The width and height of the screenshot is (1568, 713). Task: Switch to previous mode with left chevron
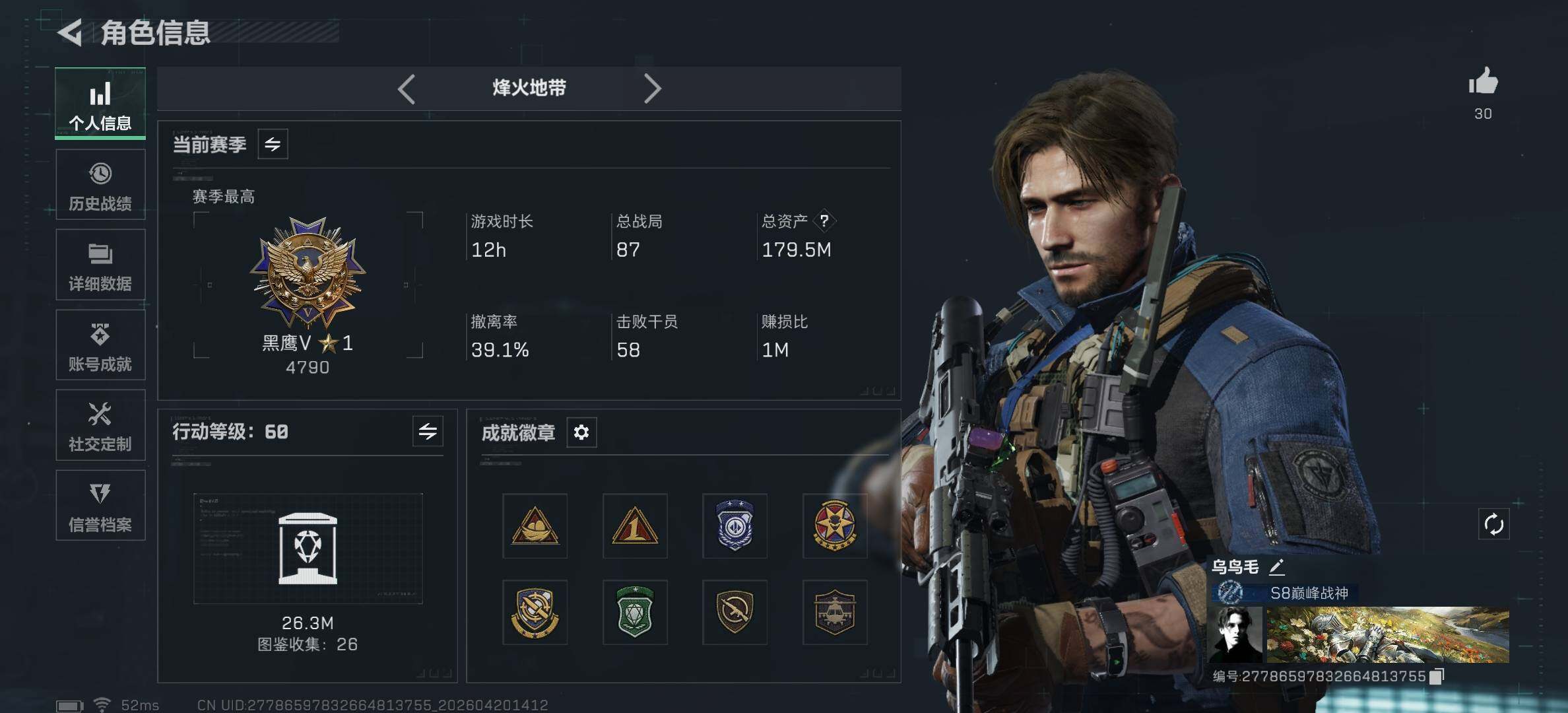tap(407, 88)
